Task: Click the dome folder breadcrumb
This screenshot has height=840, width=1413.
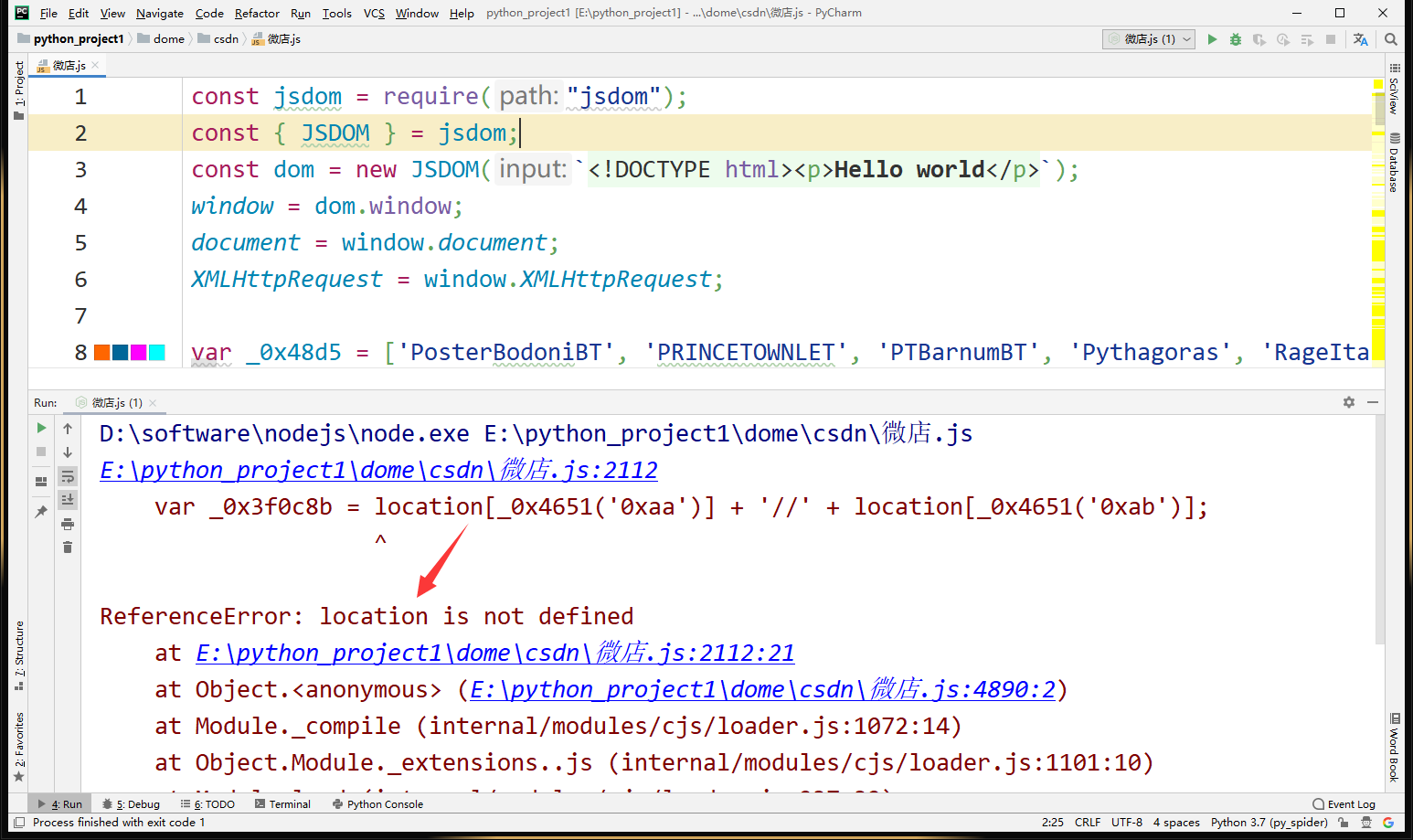Action: (x=161, y=39)
